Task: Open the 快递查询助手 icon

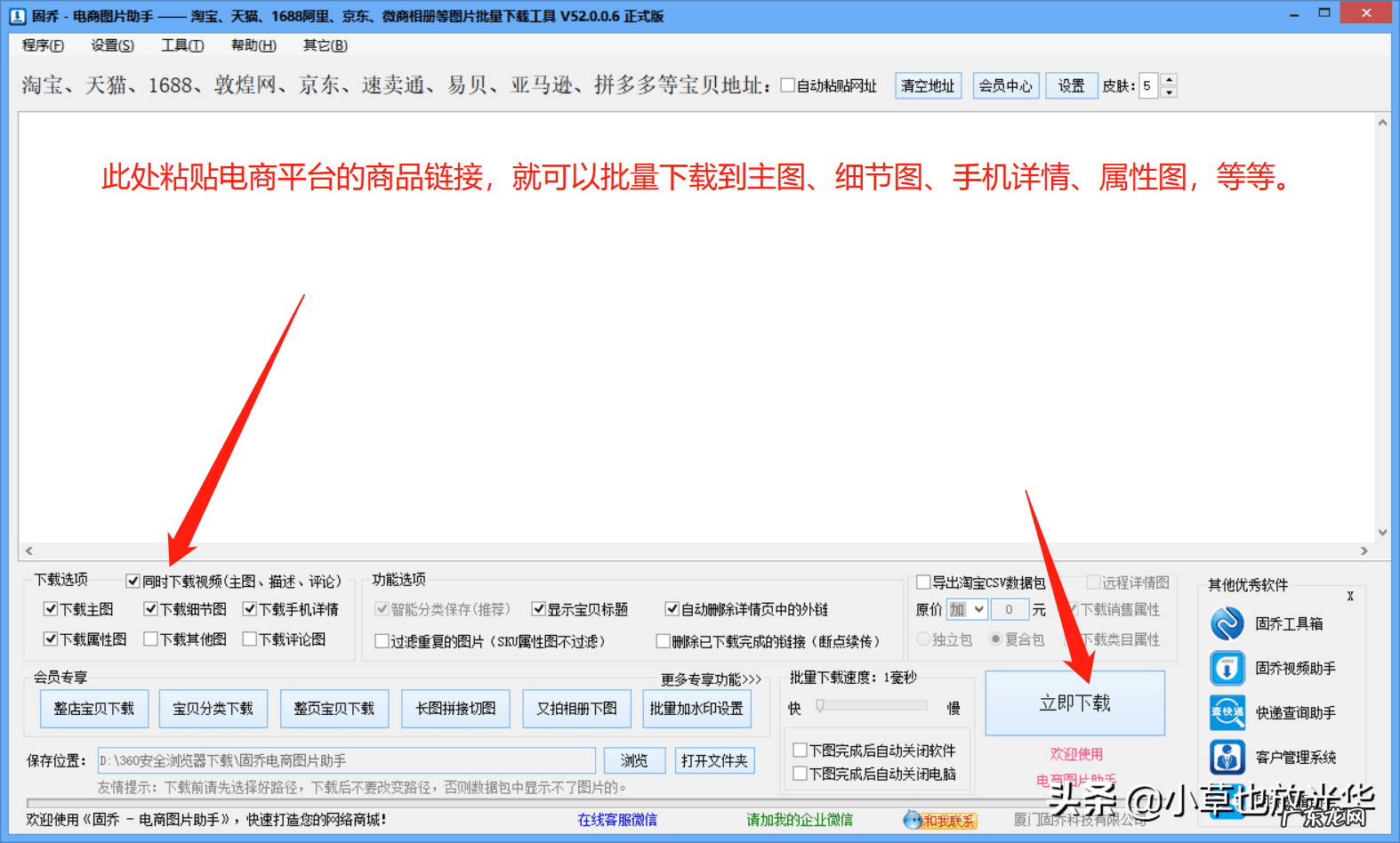Action: tap(1227, 712)
